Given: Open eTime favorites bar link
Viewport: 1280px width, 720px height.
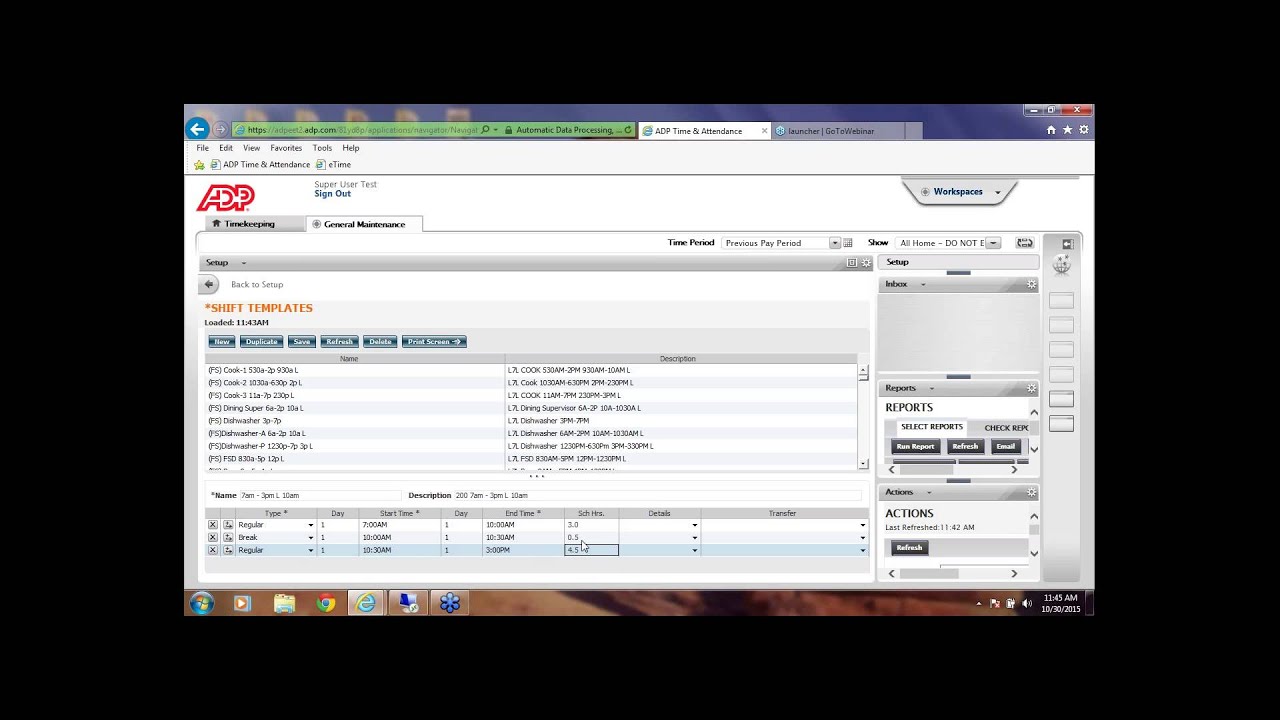Looking at the screenshot, I should 334,165.
